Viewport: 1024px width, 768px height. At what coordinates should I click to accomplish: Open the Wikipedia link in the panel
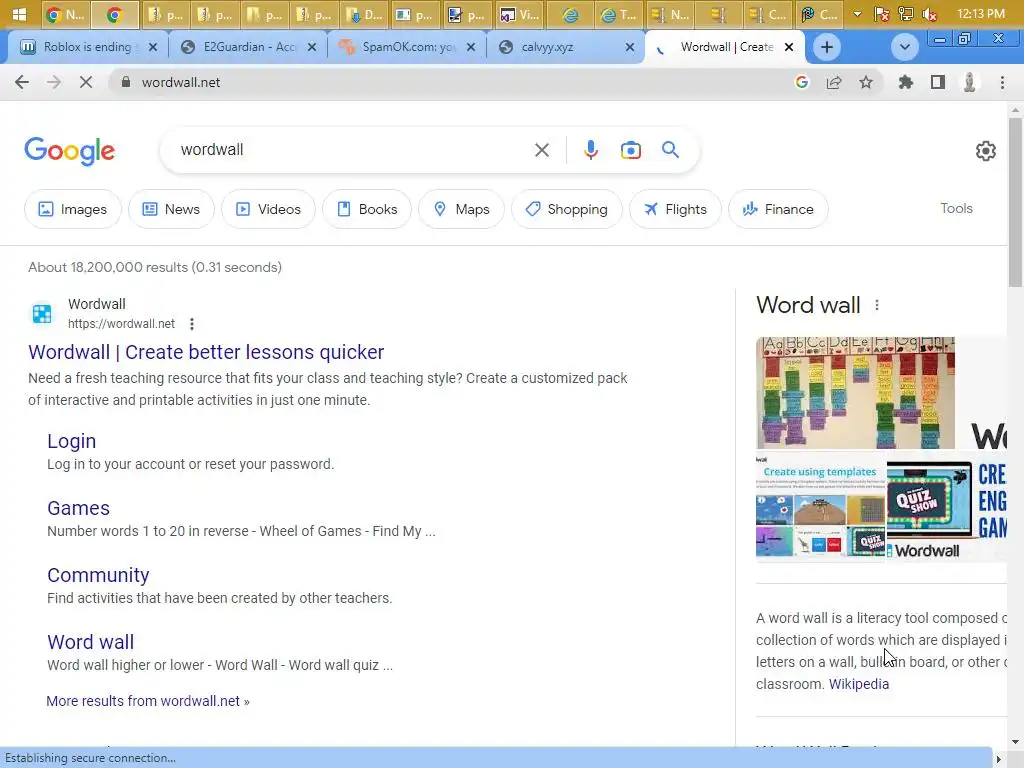859,684
